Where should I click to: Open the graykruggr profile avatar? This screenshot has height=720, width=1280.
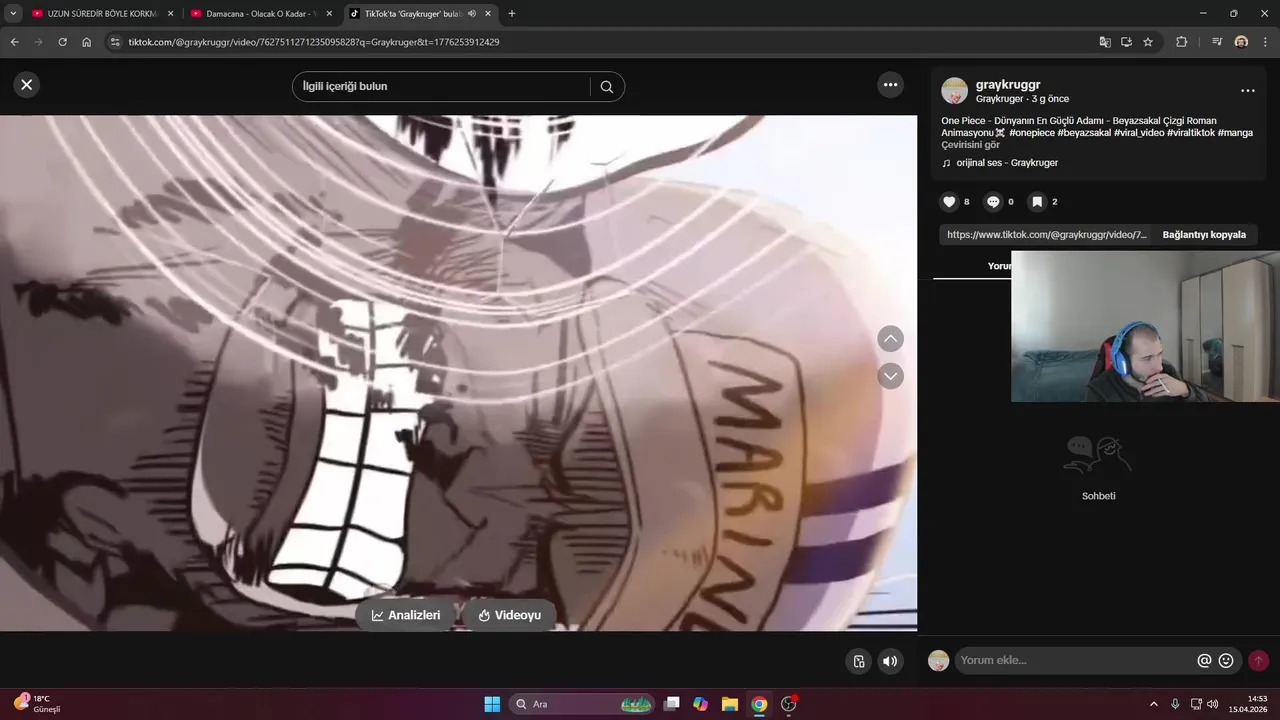954,91
